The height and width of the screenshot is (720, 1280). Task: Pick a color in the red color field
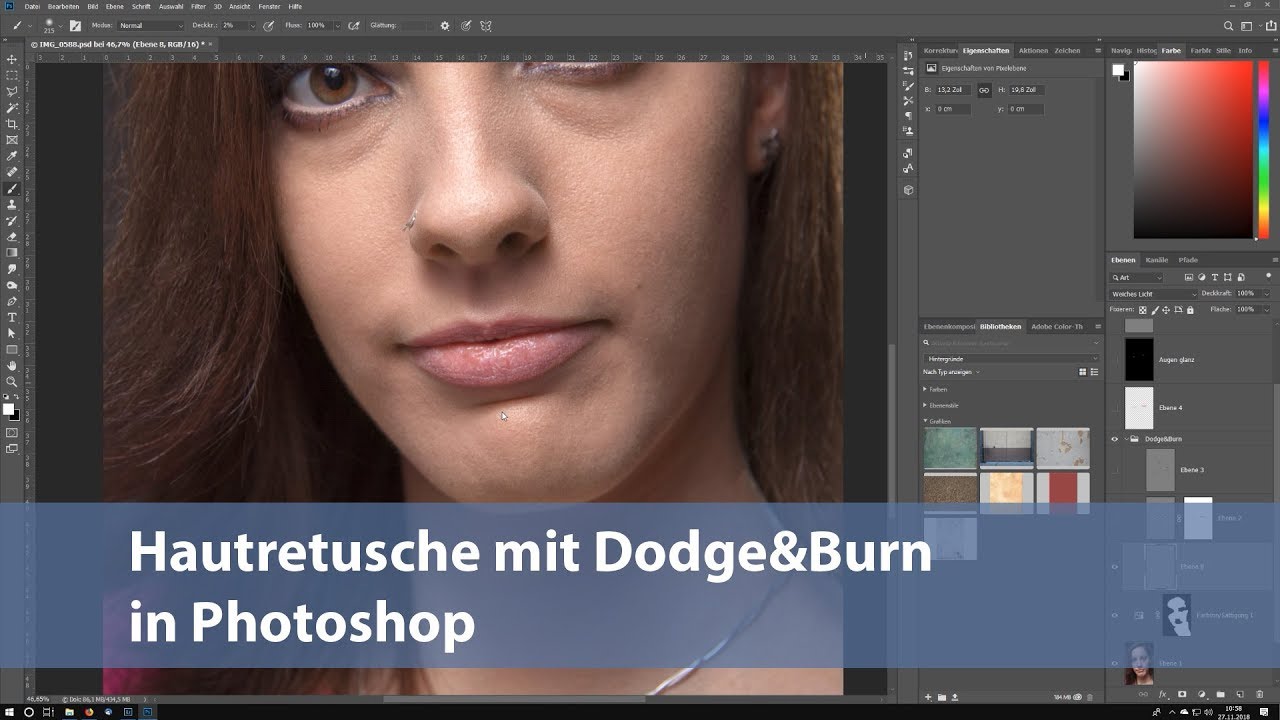[1193, 150]
